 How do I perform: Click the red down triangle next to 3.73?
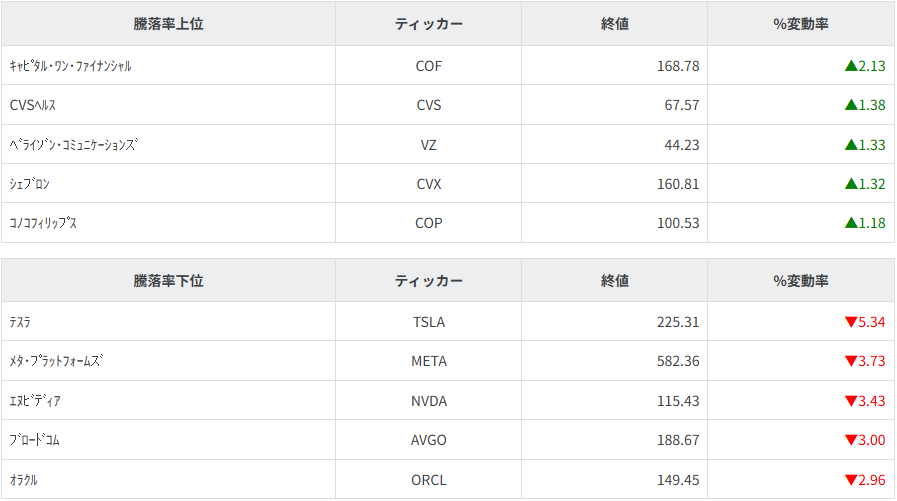tap(851, 361)
